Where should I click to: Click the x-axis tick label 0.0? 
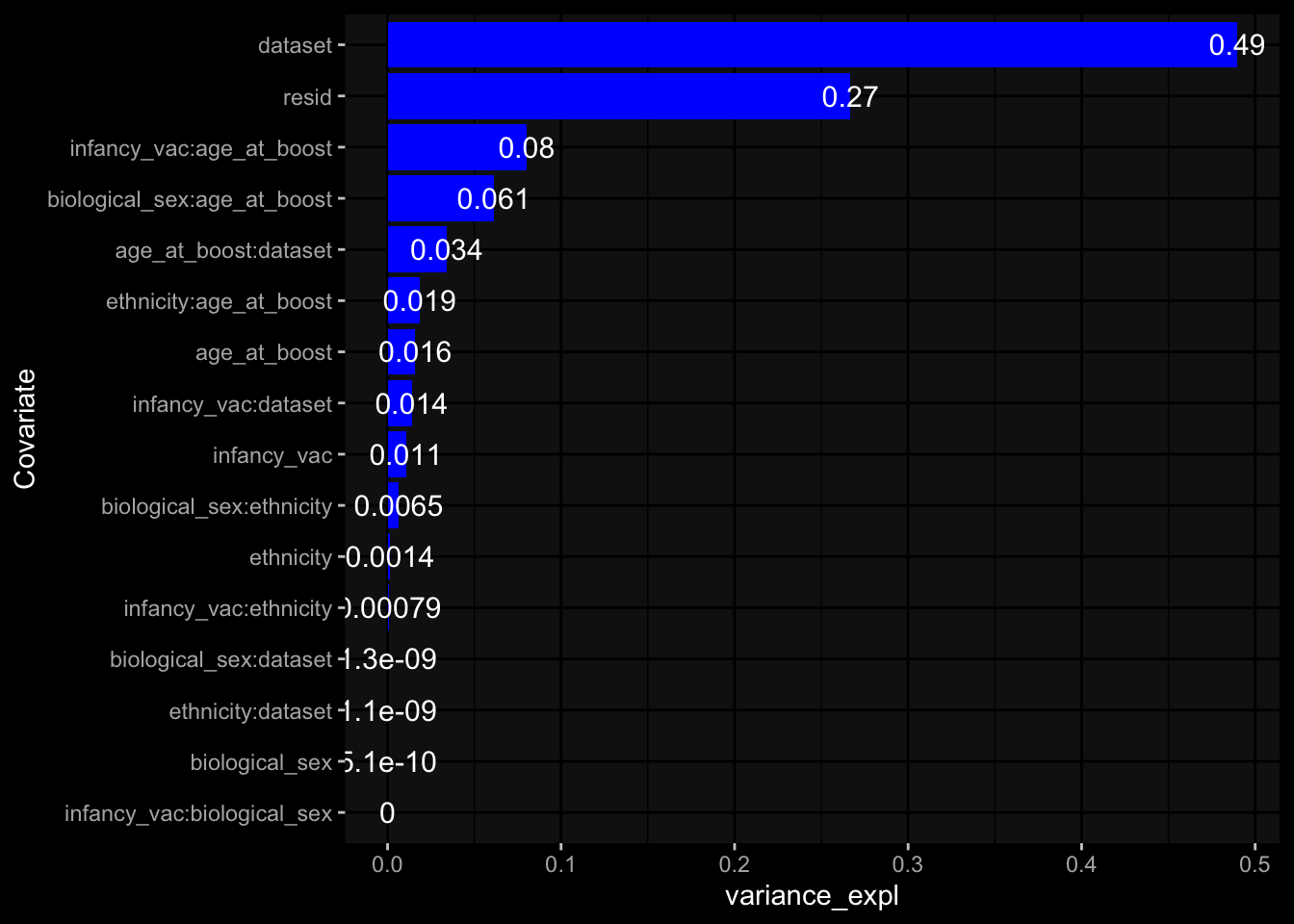387,864
